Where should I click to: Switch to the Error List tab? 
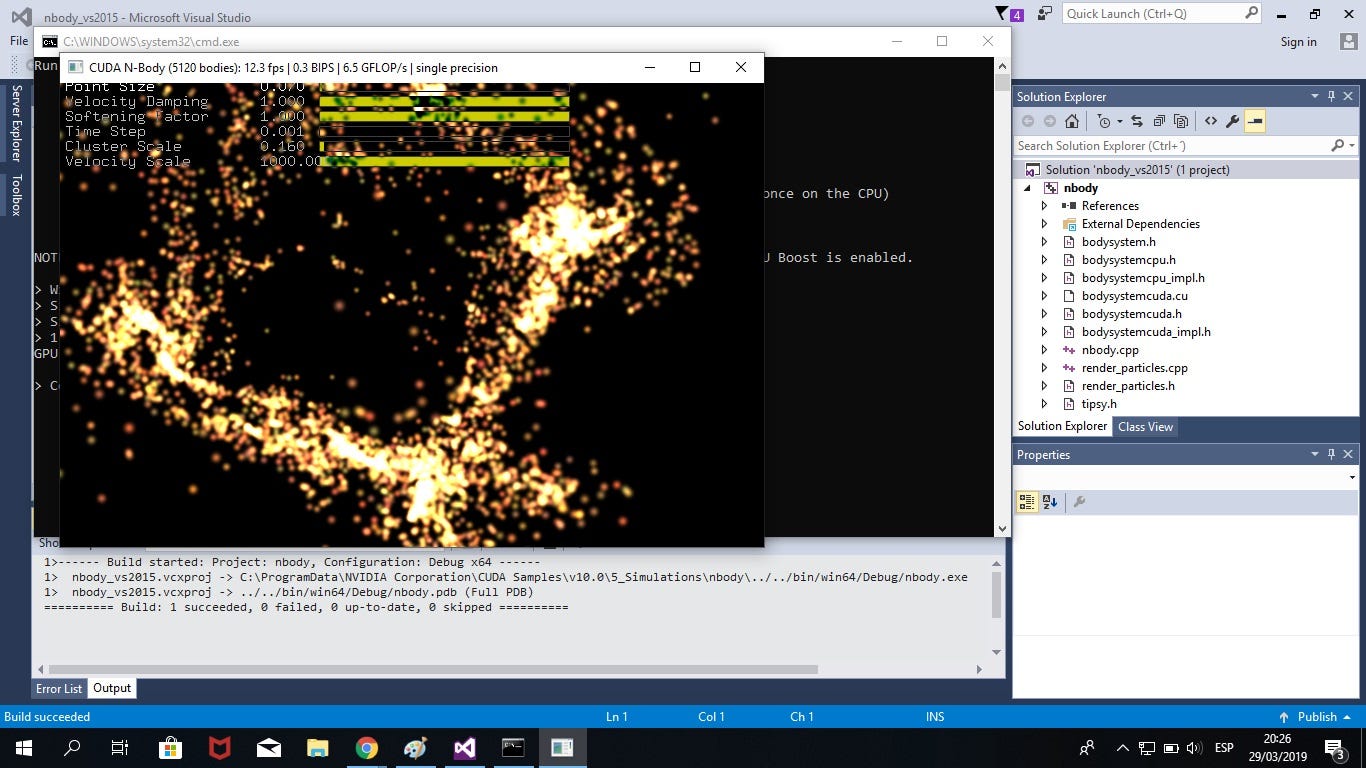pos(59,689)
